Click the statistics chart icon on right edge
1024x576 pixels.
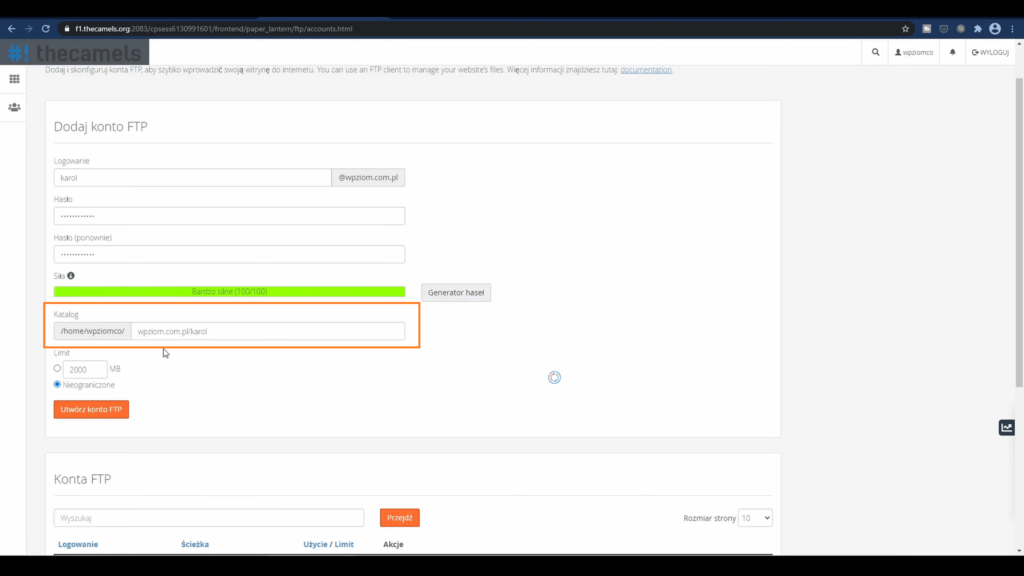tap(1006, 428)
